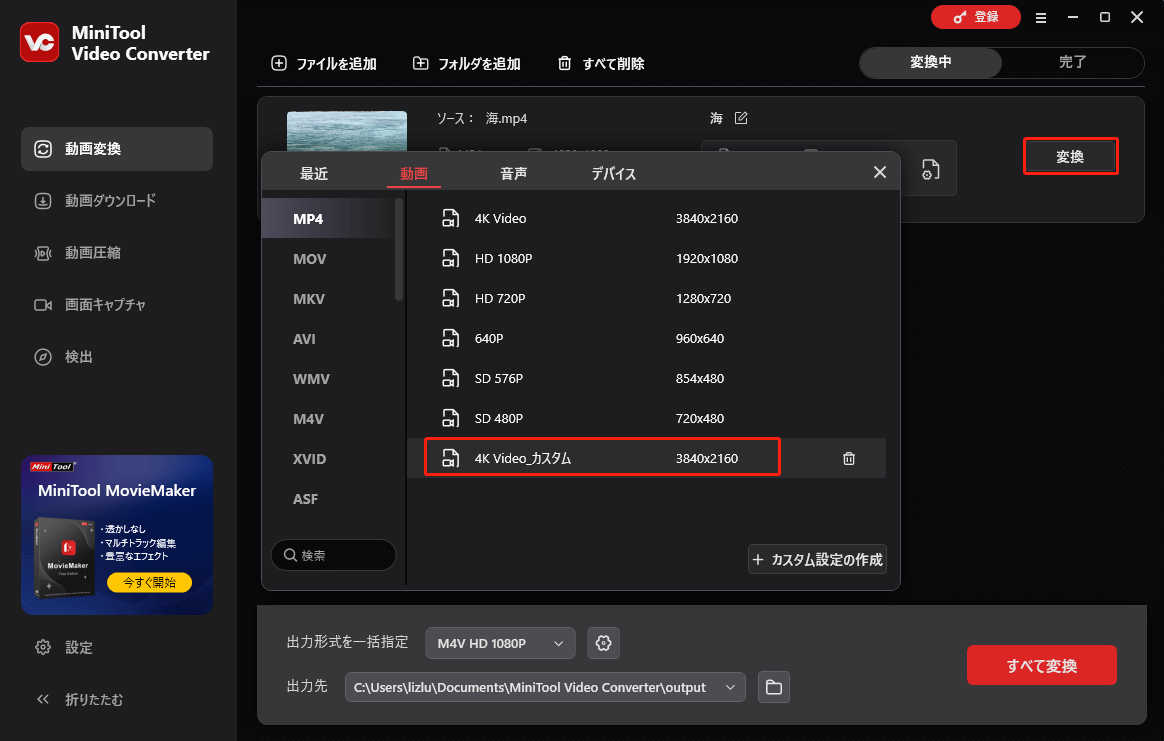This screenshot has width=1164, height=741.
Task: Open the 動画変換 sidebar section
Action: (117, 148)
